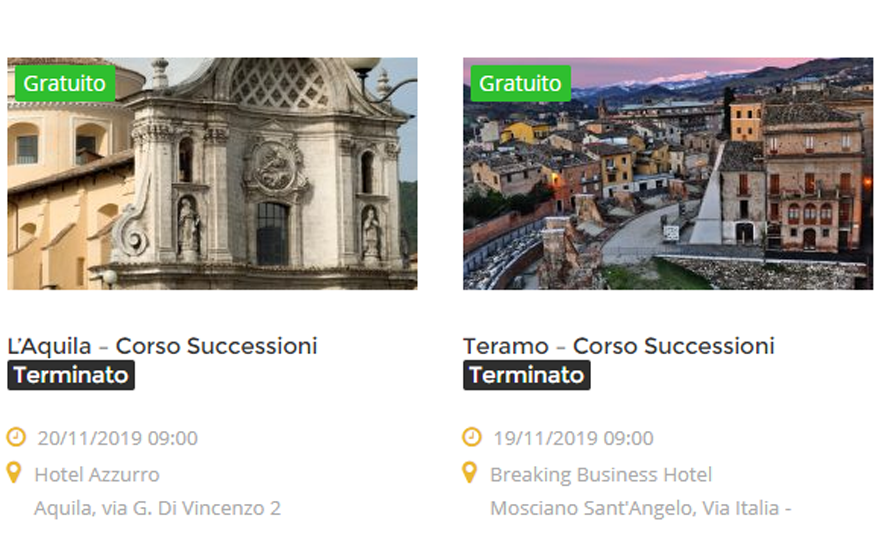This screenshot has height=548, width=880.
Task: Click the Hotel Azzurro venue name
Action: point(97,474)
